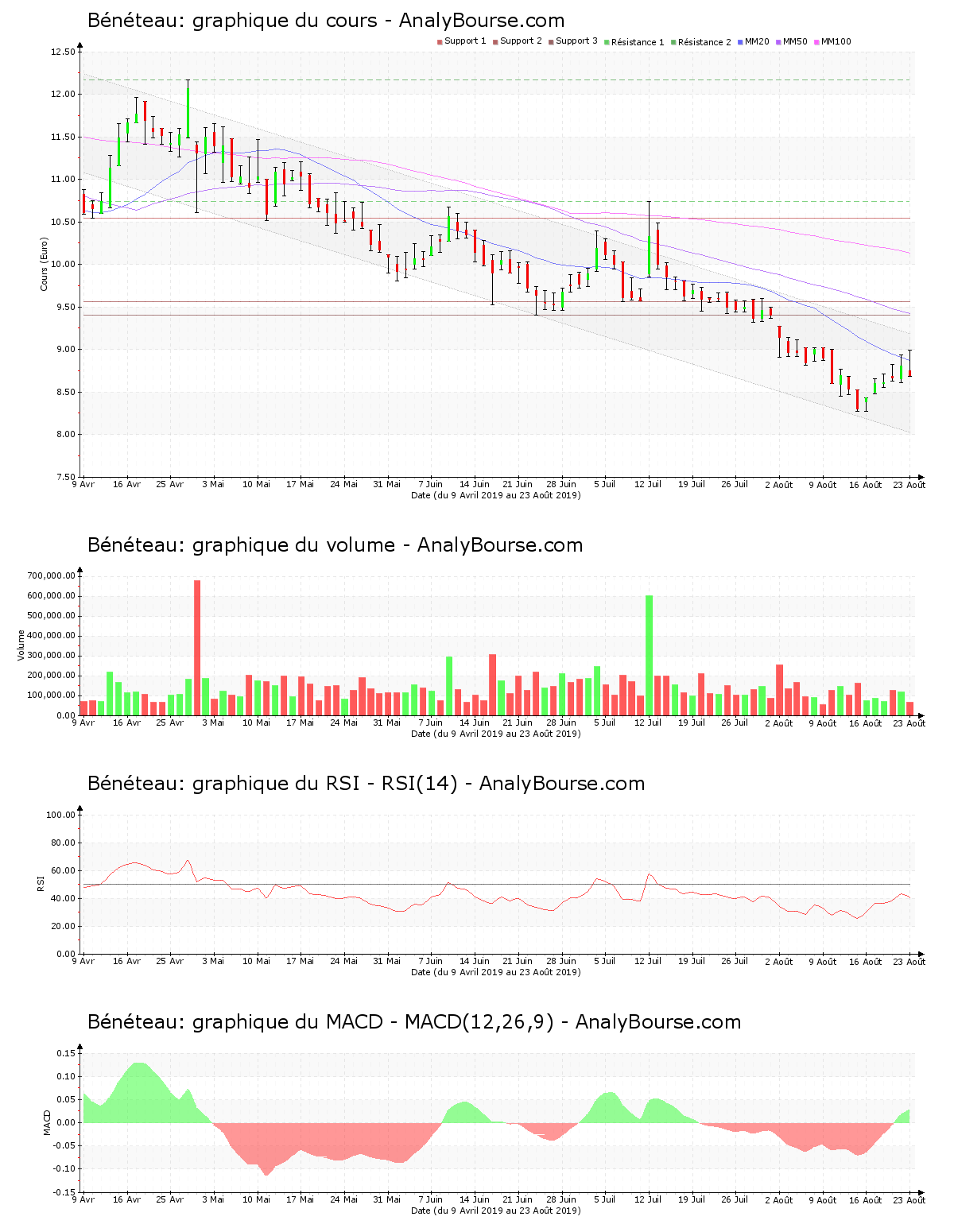The width and height of the screenshot is (954, 1232).
Task: Click title 'Bénéteau: graphique du cours - AnalyBourse.com'
Action: click(x=326, y=21)
